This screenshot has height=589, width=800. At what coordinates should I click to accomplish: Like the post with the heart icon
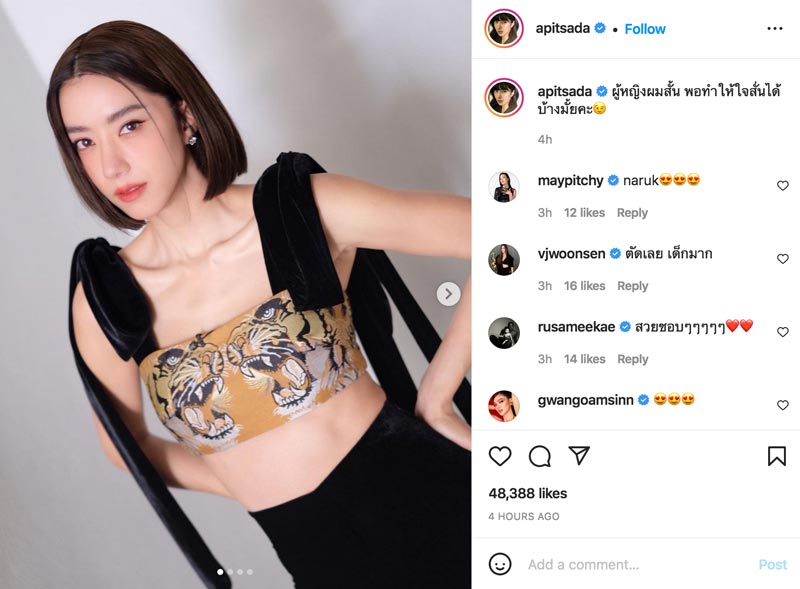(x=499, y=456)
